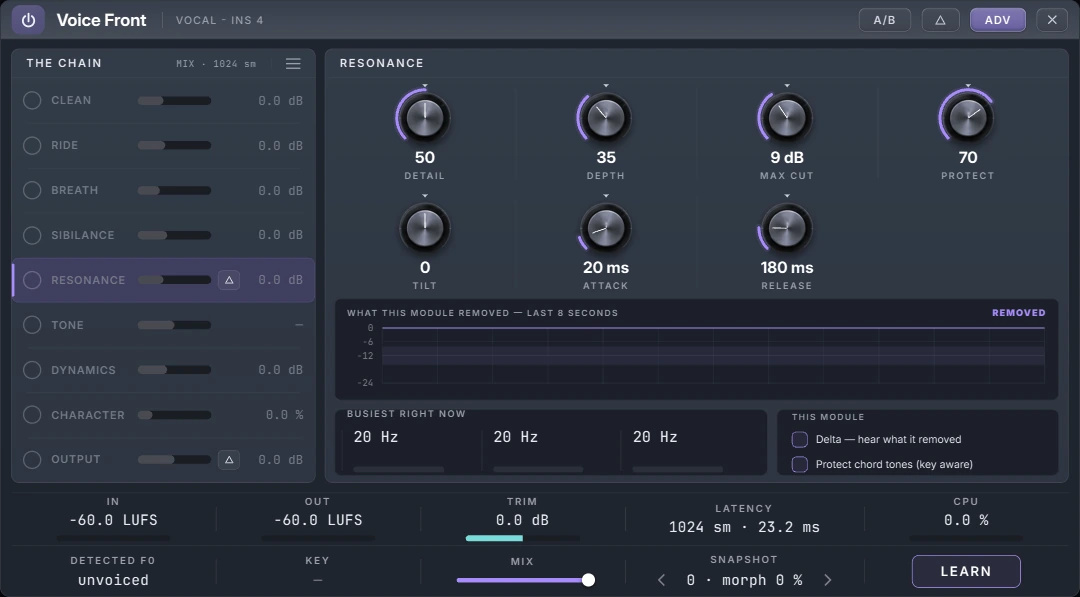Click the '1024 sm · 23.2 ms' latency readout

(x=744, y=527)
